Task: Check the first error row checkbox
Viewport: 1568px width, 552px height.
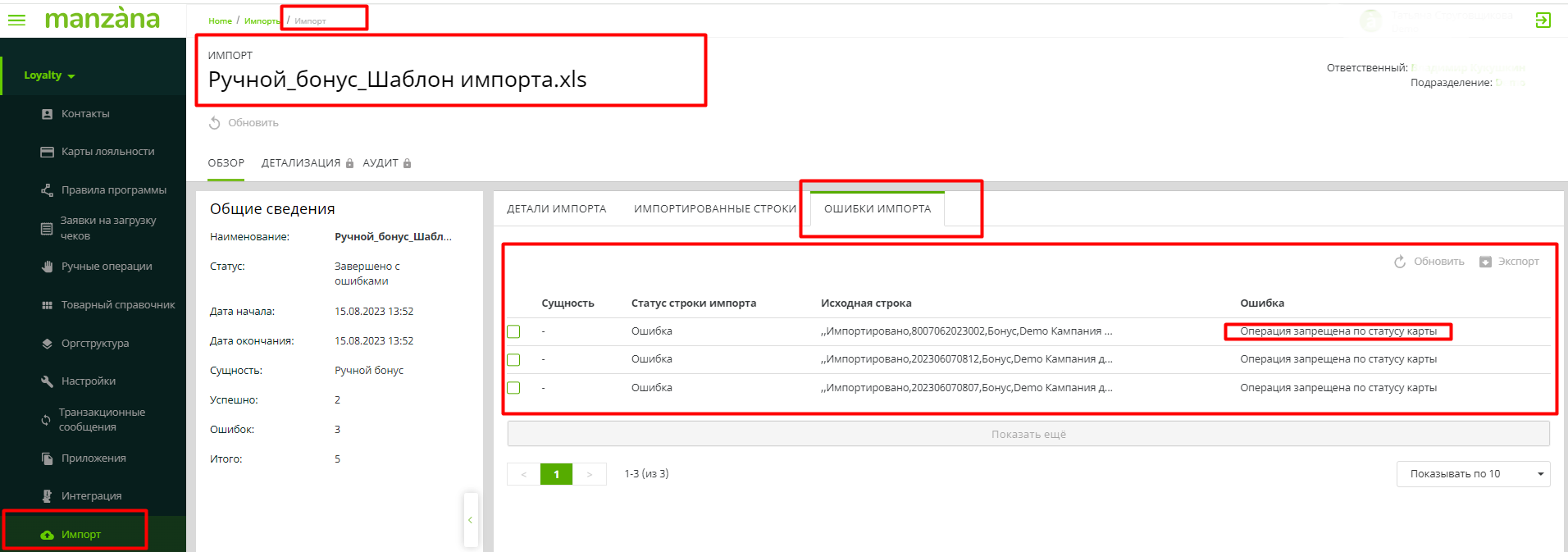Action: [x=513, y=331]
